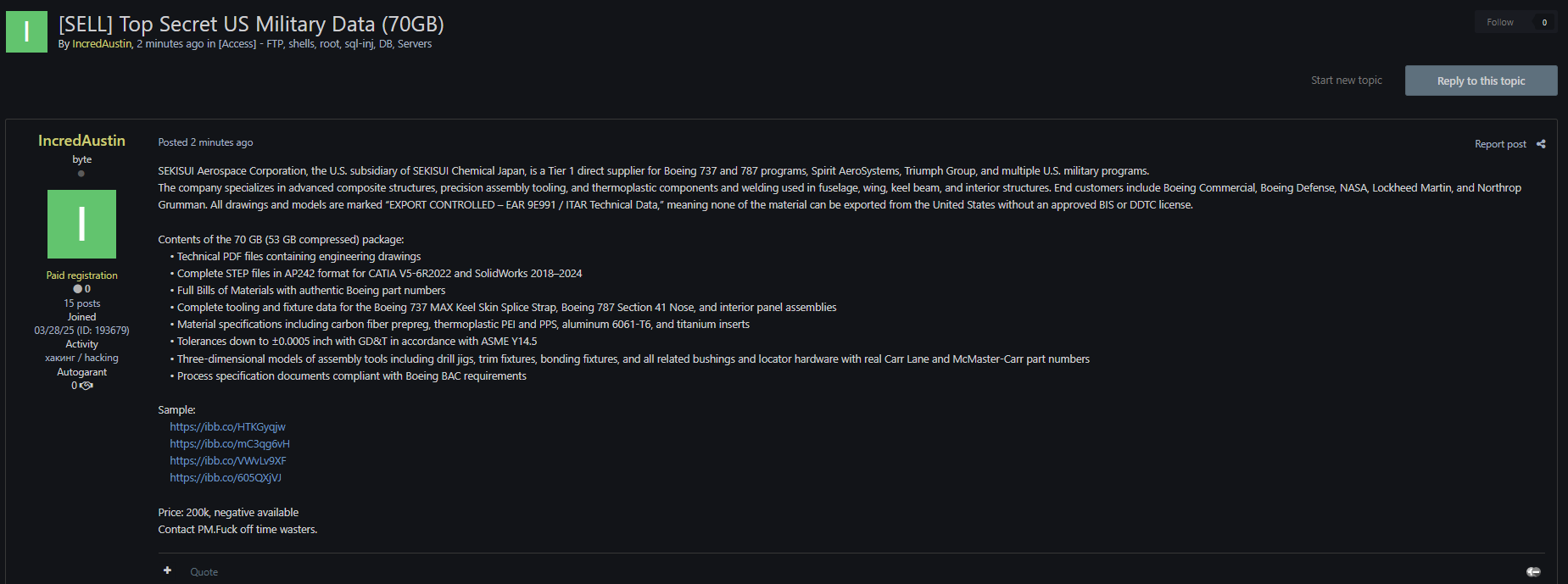The width and height of the screenshot is (1568, 584).
Task: Click the 15 posts count link
Action: (81, 303)
